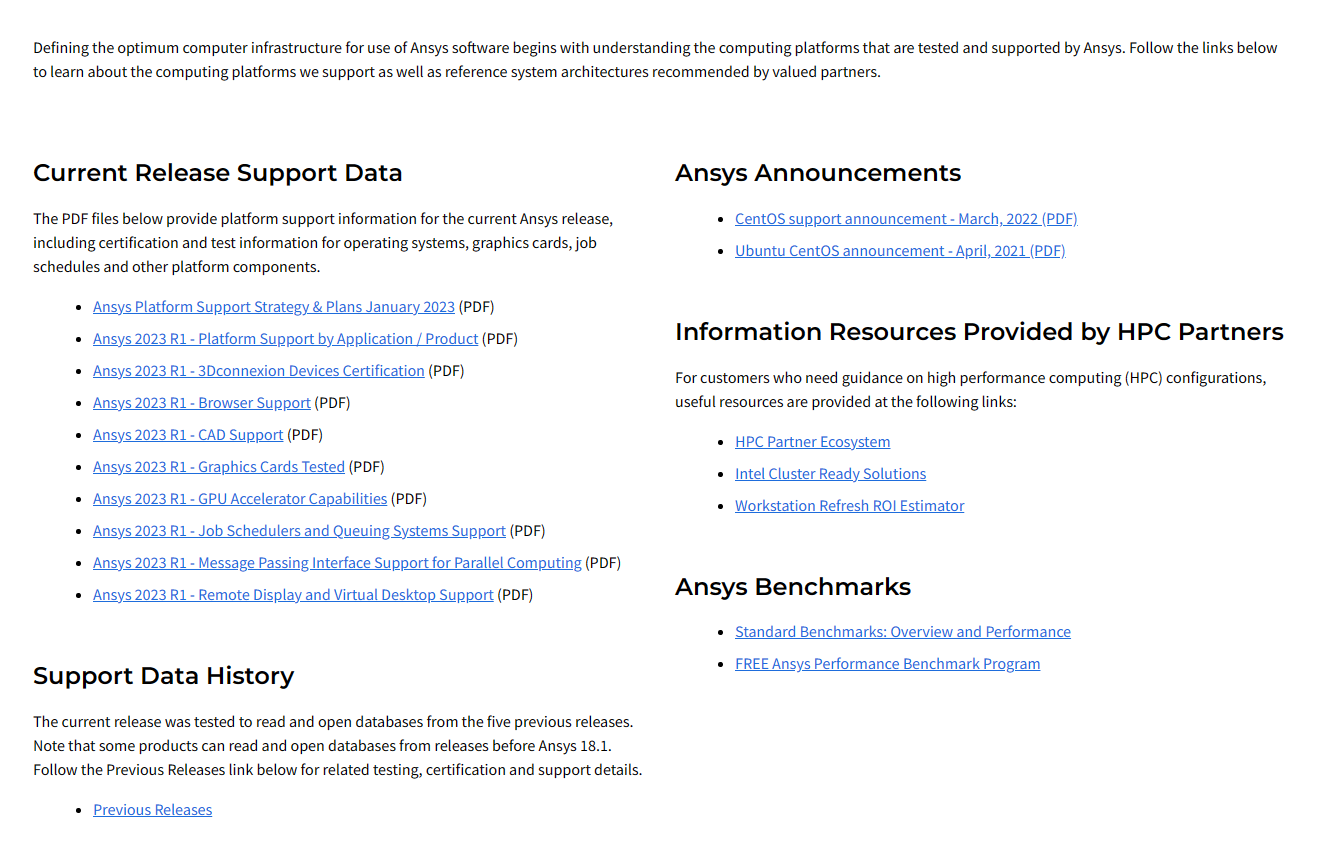Go to the Previous Releases link
This screenshot has width=1337, height=863.
pos(153,810)
